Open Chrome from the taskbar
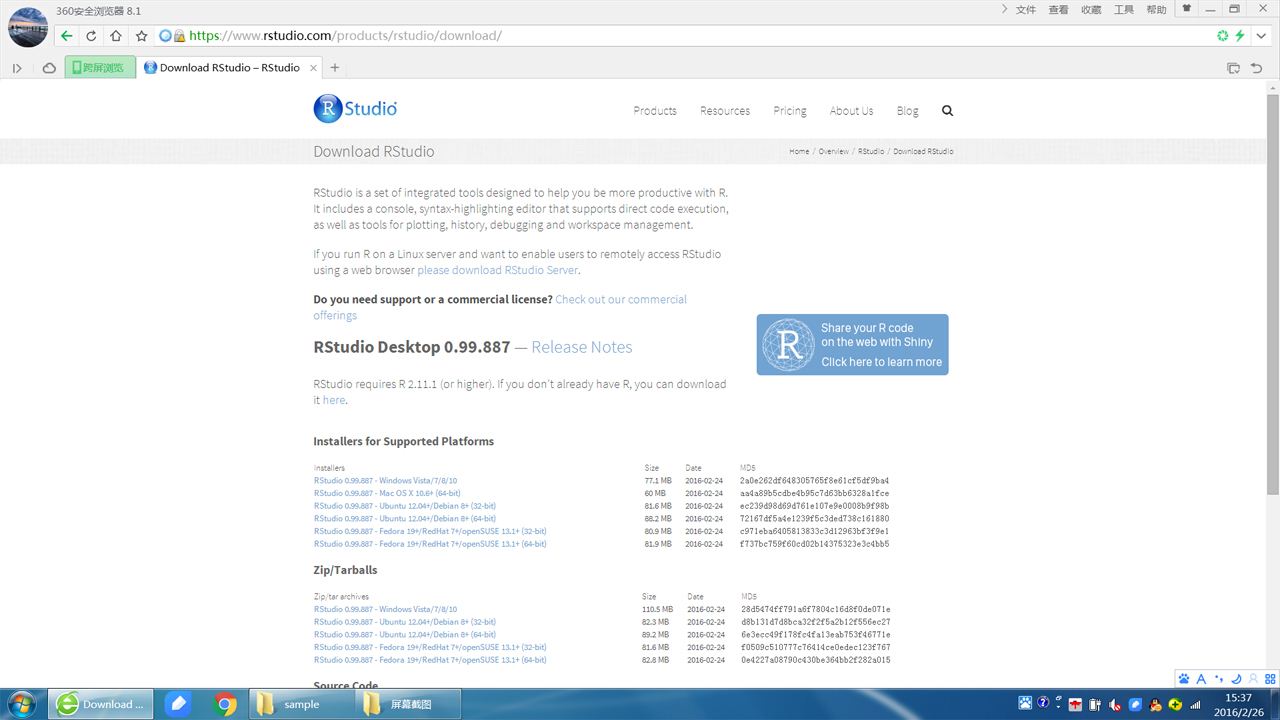 (x=226, y=704)
